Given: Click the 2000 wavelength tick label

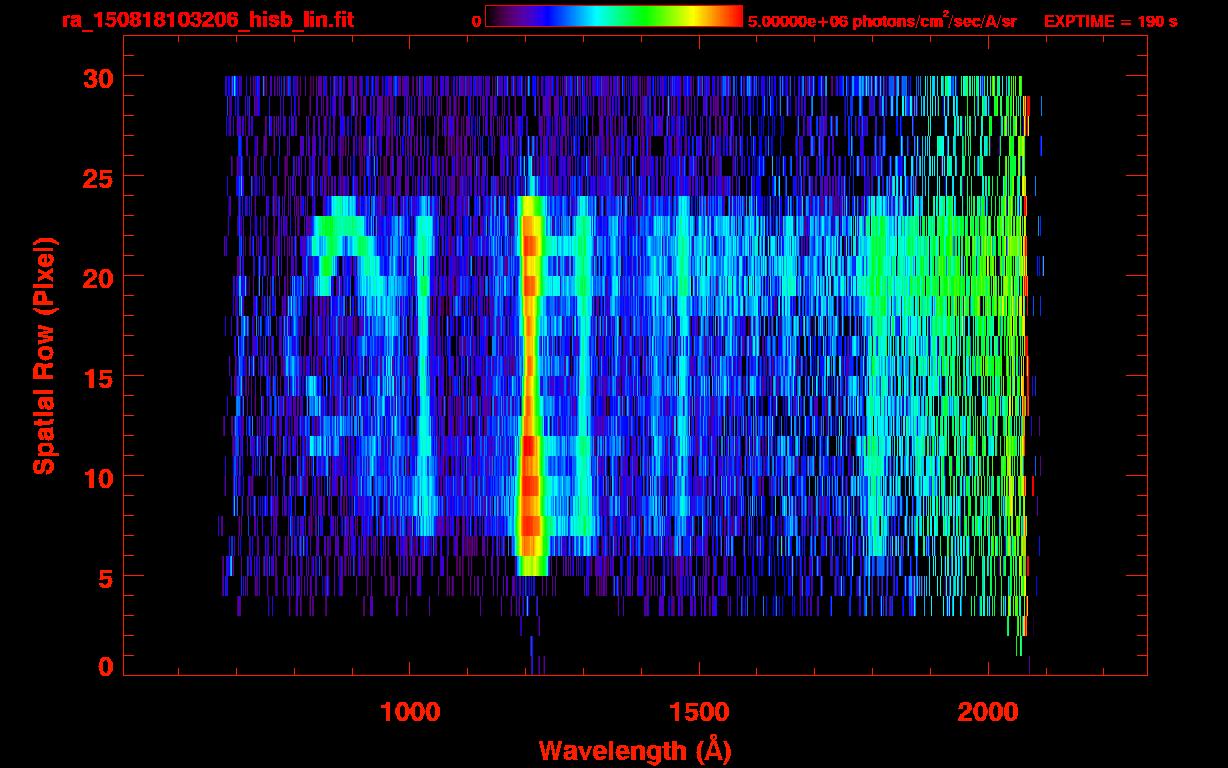Looking at the screenshot, I should 989,712.
